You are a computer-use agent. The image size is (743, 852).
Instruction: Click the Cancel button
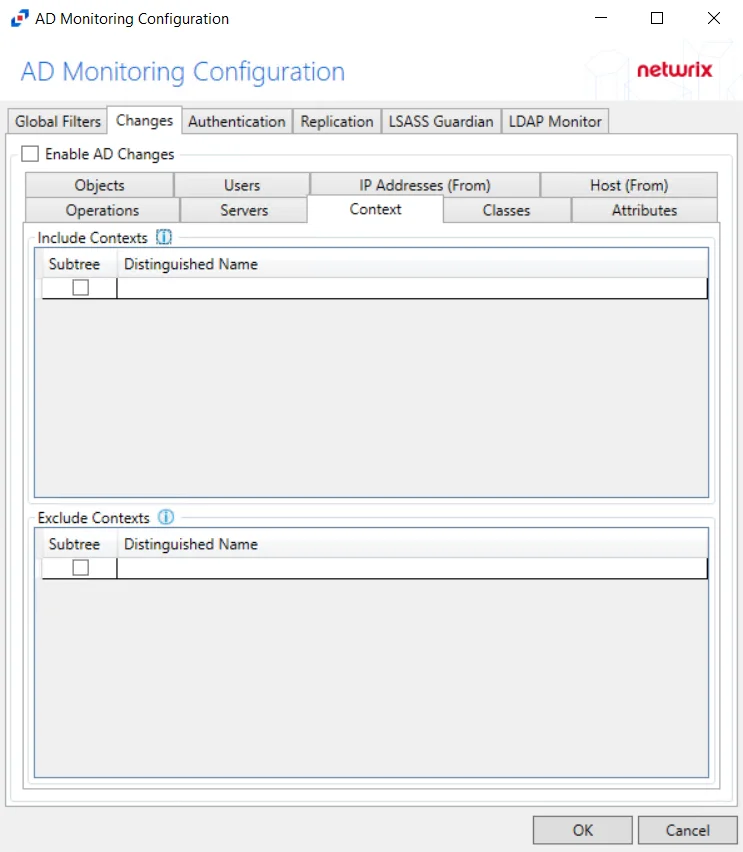(x=688, y=830)
